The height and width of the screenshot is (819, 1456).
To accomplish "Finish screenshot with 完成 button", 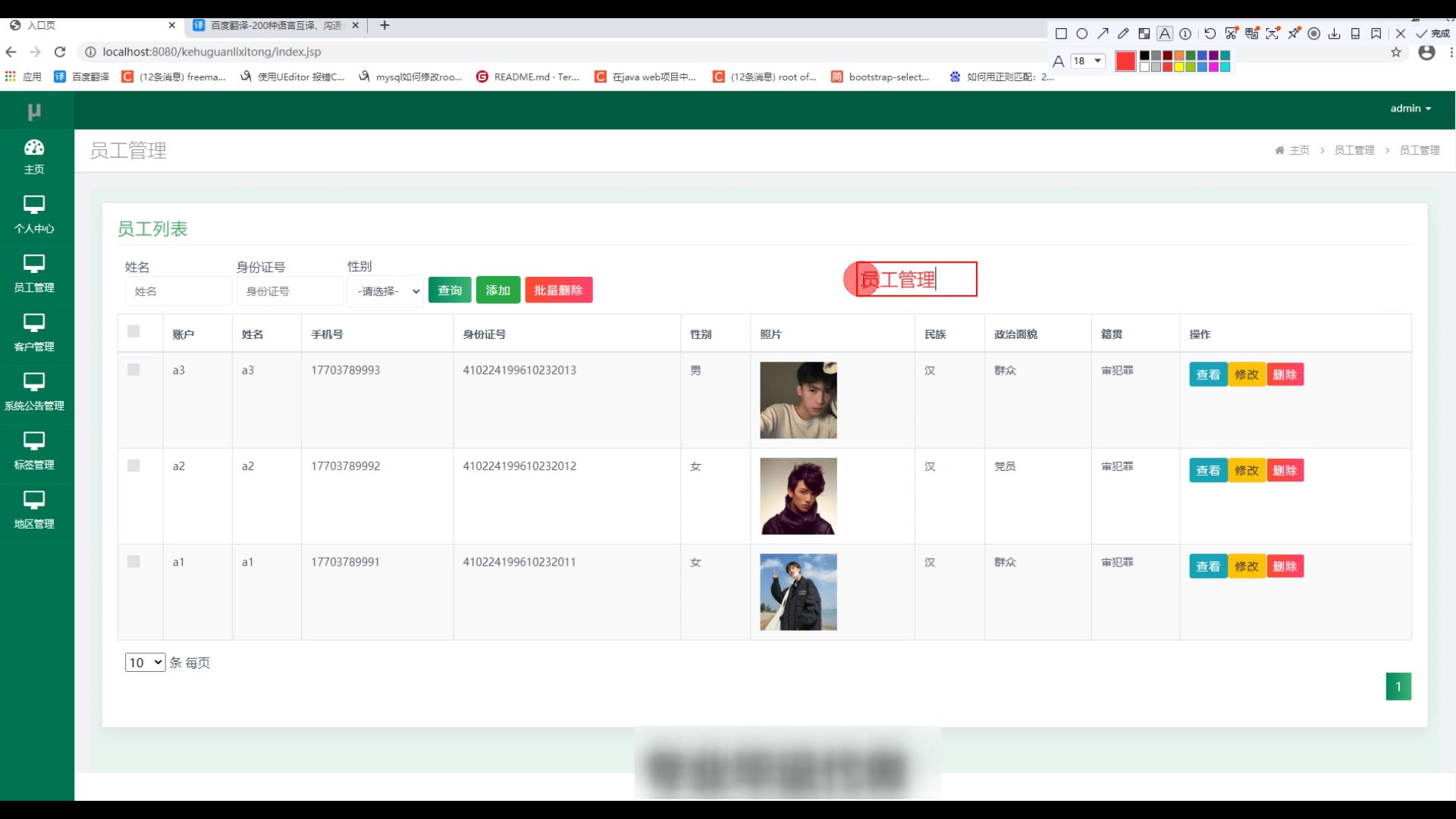I will click(x=1432, y=33).
